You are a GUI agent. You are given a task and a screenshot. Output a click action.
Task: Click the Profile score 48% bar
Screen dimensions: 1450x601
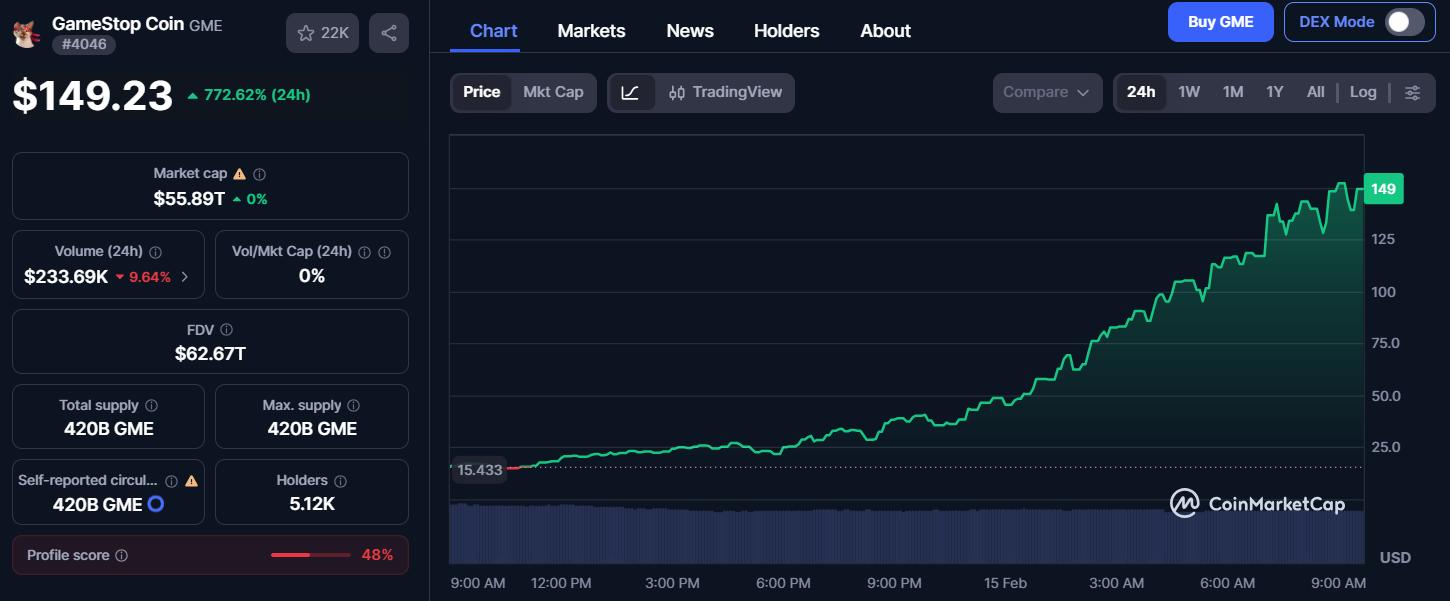click(311, 555)
